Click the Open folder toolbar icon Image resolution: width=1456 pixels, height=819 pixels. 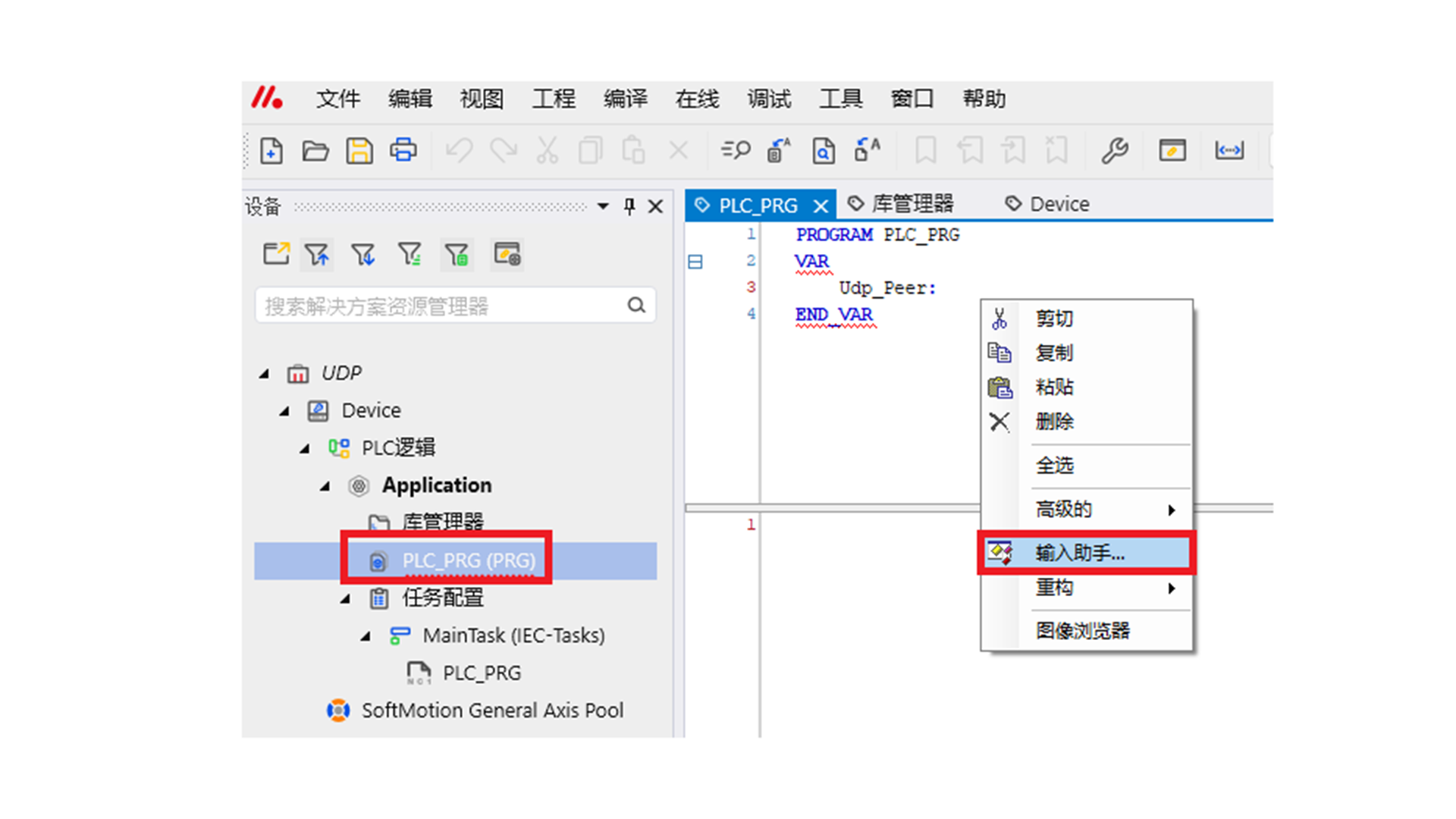point(315,151)
